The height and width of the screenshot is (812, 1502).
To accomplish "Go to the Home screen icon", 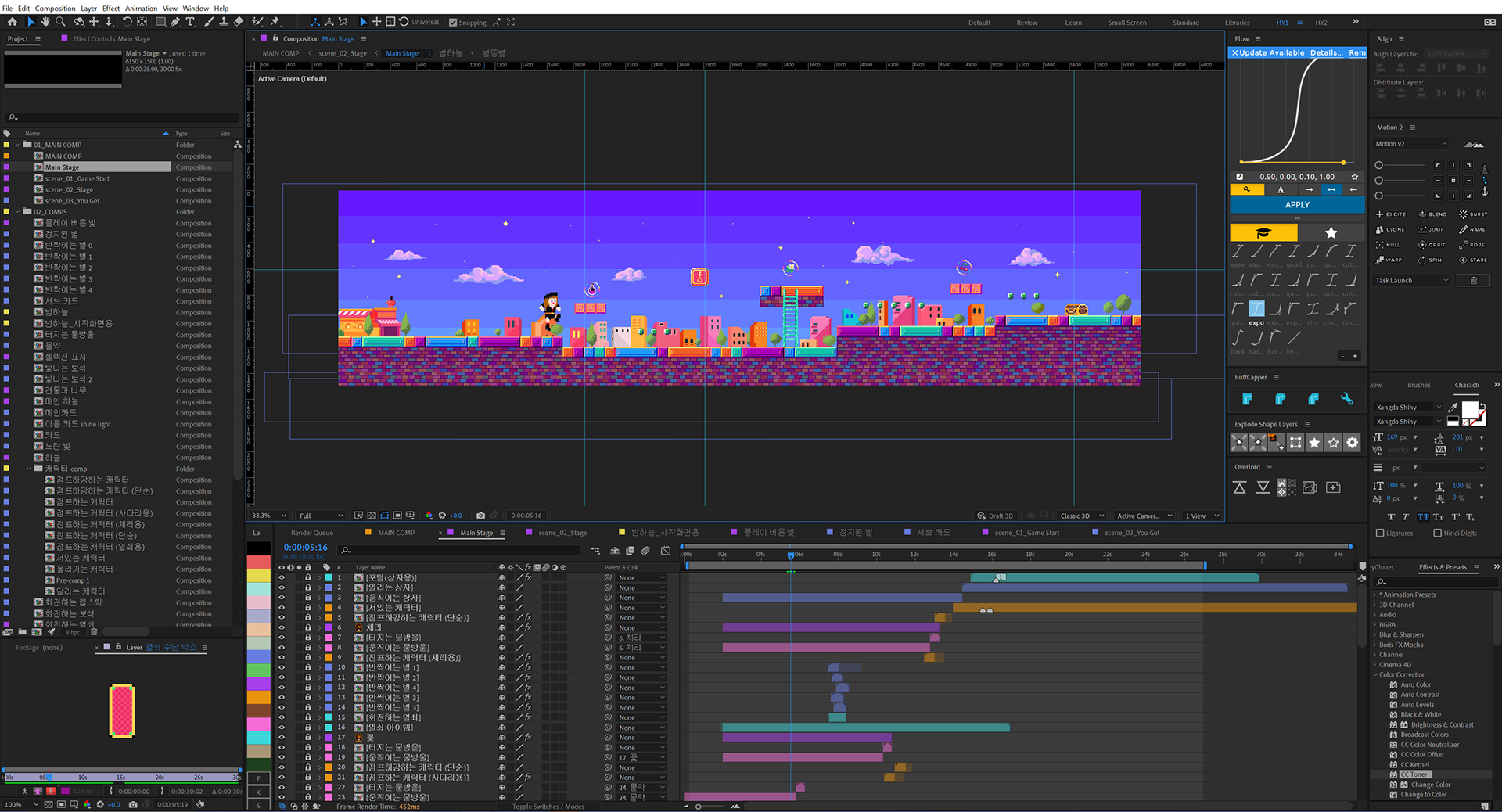I will (11, 22).
